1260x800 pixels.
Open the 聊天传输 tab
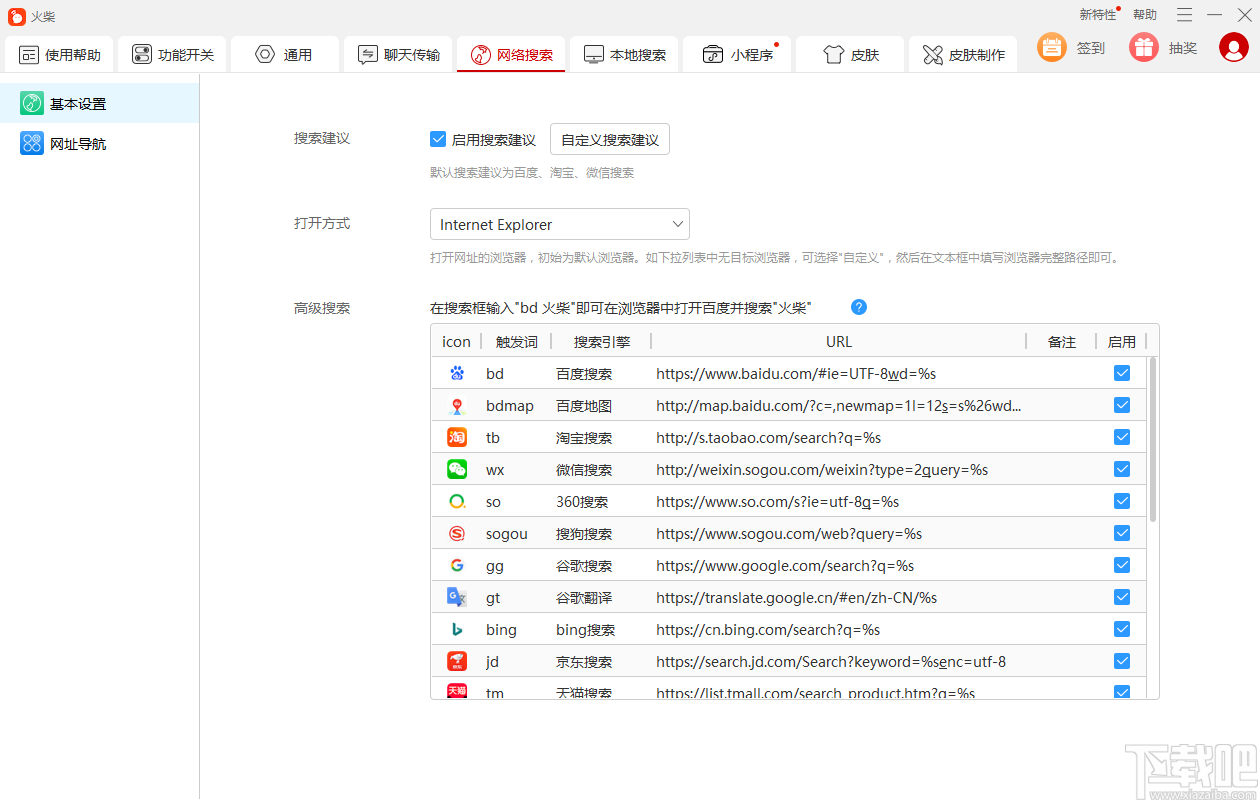coord(399,54)
